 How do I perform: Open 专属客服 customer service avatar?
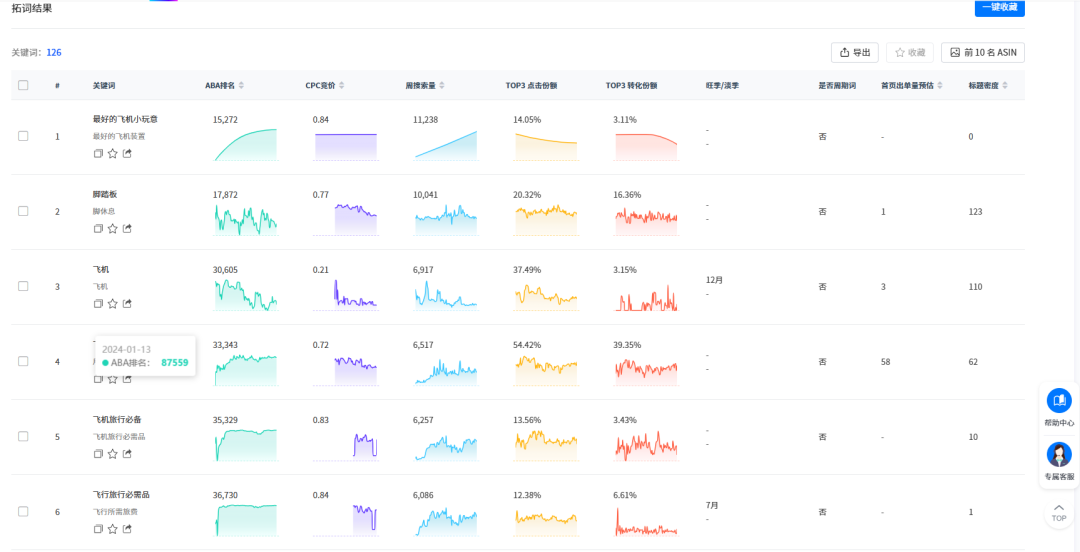pos(1059,455)
